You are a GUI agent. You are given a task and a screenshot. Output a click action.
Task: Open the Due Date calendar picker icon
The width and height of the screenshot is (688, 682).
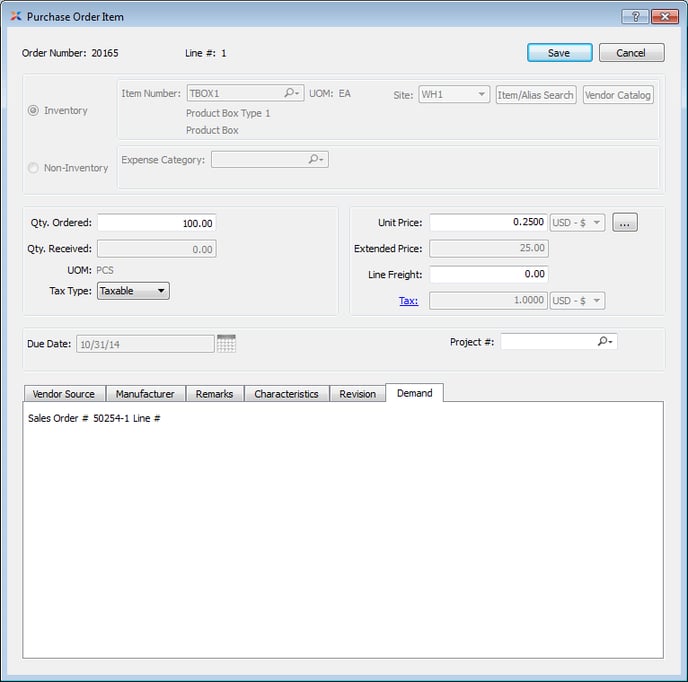(x=226, y=343)
